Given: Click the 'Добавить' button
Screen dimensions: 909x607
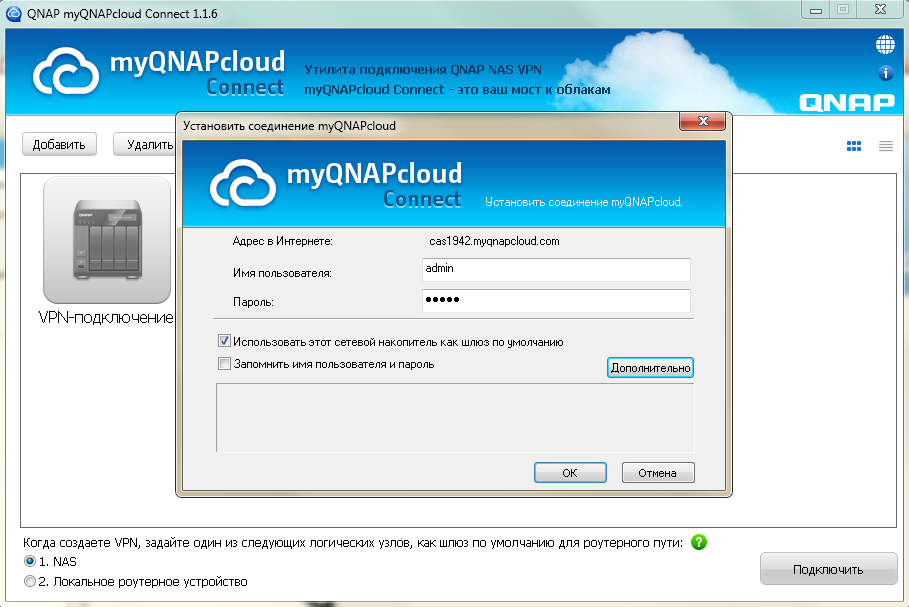Looking at the screenshot, I should click(x=59, y=144).
